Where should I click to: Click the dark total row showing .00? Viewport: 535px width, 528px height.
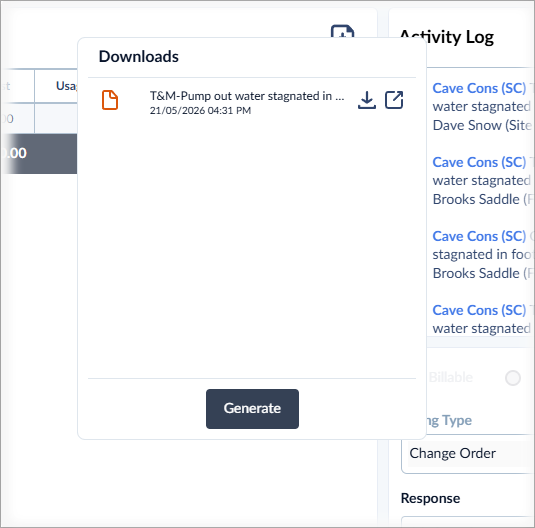tap(39, 153)
